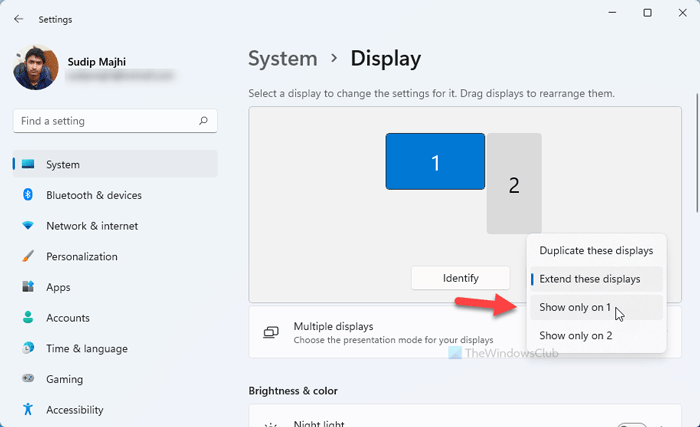Click the Bluetooth & devices icon
Screen dimensions: 700x427
coord(28,195)
